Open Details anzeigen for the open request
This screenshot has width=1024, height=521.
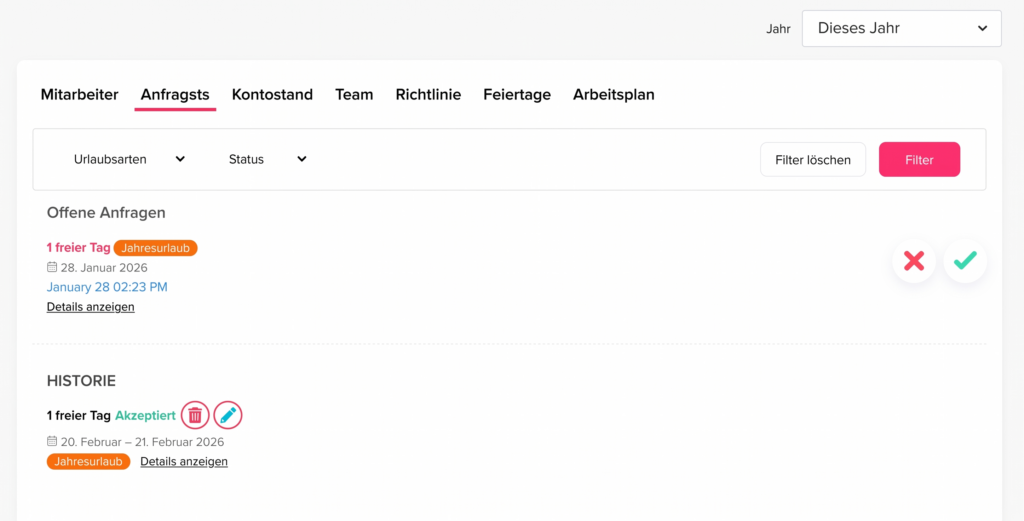click(90, 307)
